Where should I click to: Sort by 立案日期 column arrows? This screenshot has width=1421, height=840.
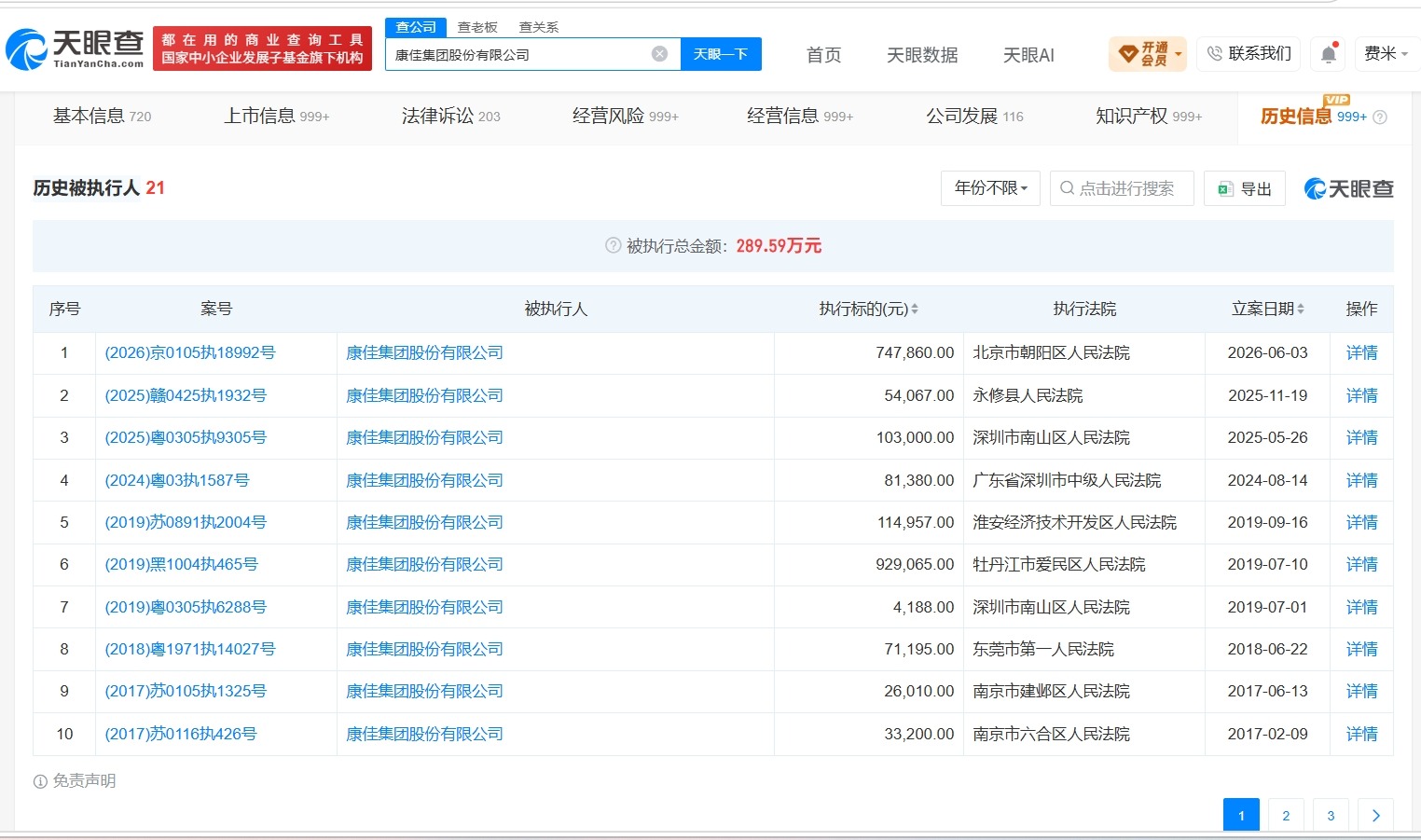pyautogui.click(x=1301, y=309)
